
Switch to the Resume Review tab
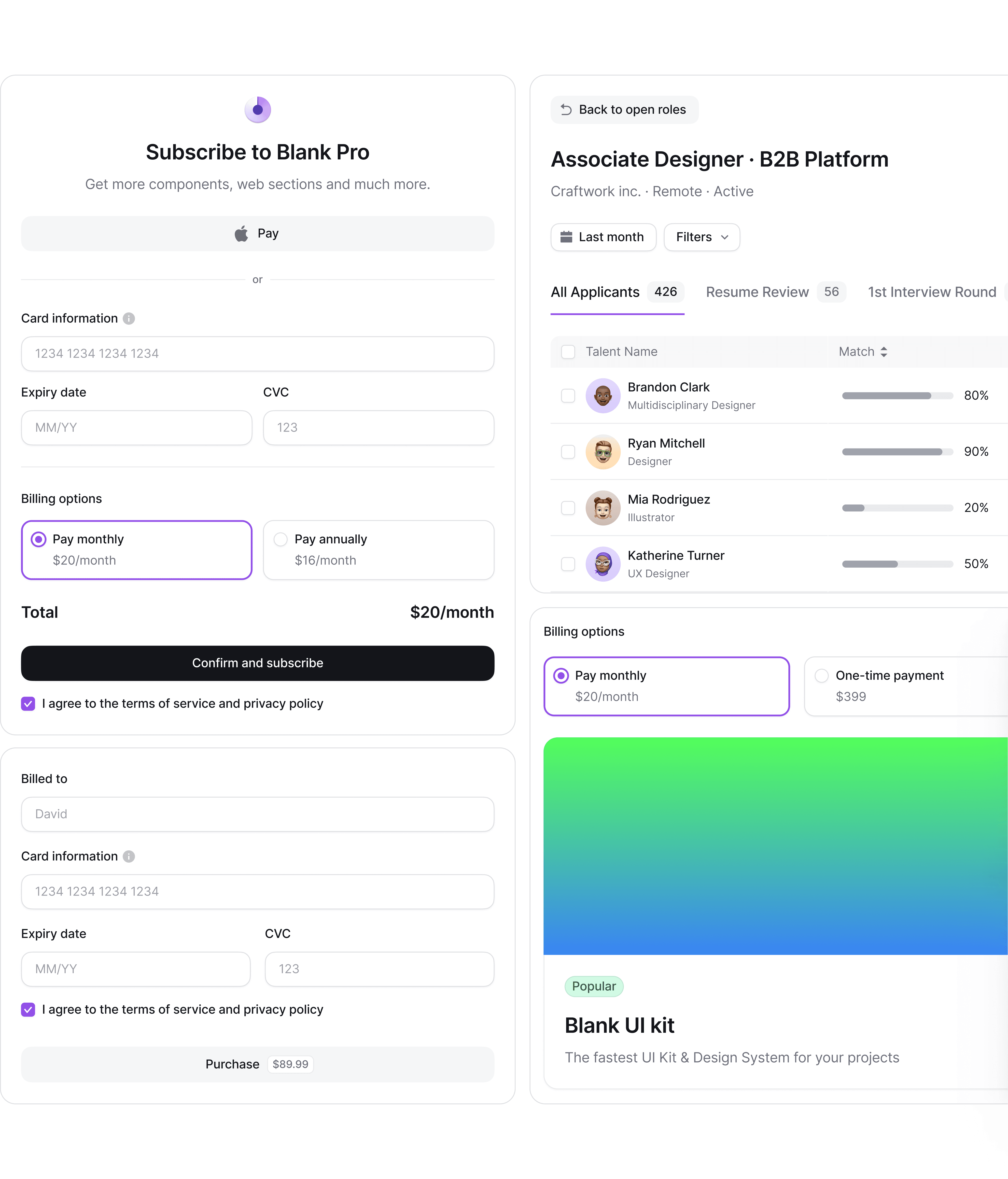pyautogui.click(x=757, y=292)
